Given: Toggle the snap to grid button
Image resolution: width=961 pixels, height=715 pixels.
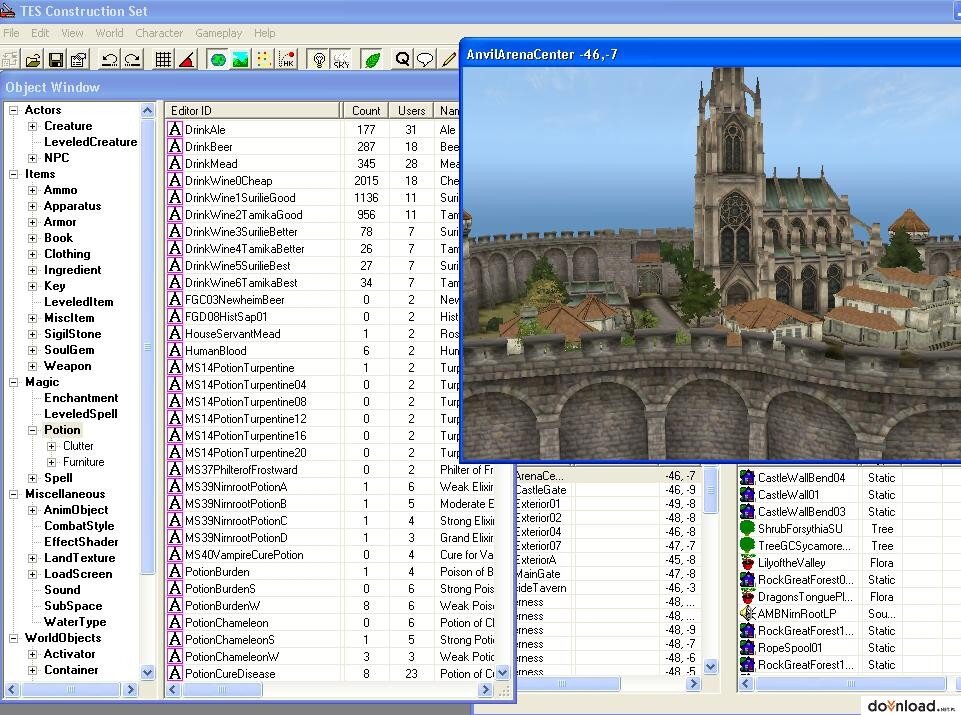Looking at the screenshot, I should pos(163,60).
